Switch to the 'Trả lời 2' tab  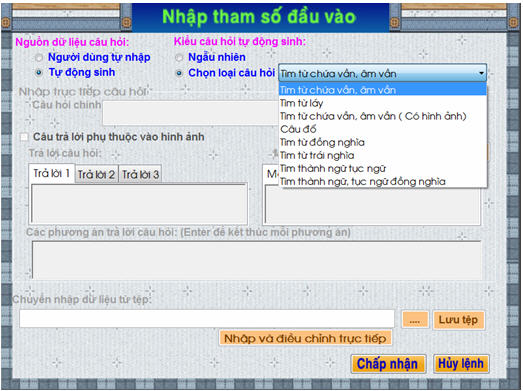pos(96,174)
